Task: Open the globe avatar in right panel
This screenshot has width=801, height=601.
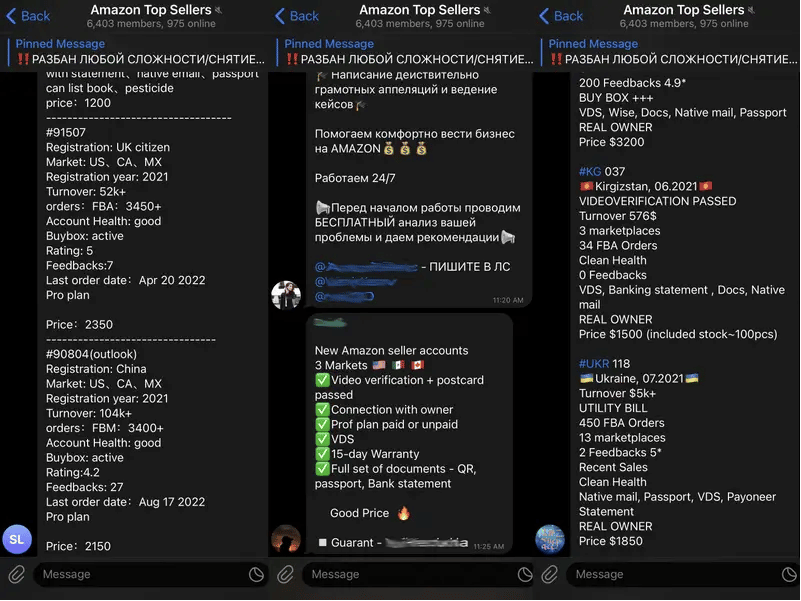Action: point(550,539)
